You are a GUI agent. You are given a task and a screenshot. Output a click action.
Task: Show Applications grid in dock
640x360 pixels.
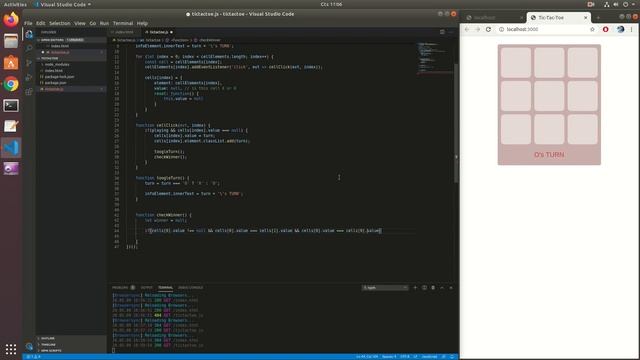11,349
